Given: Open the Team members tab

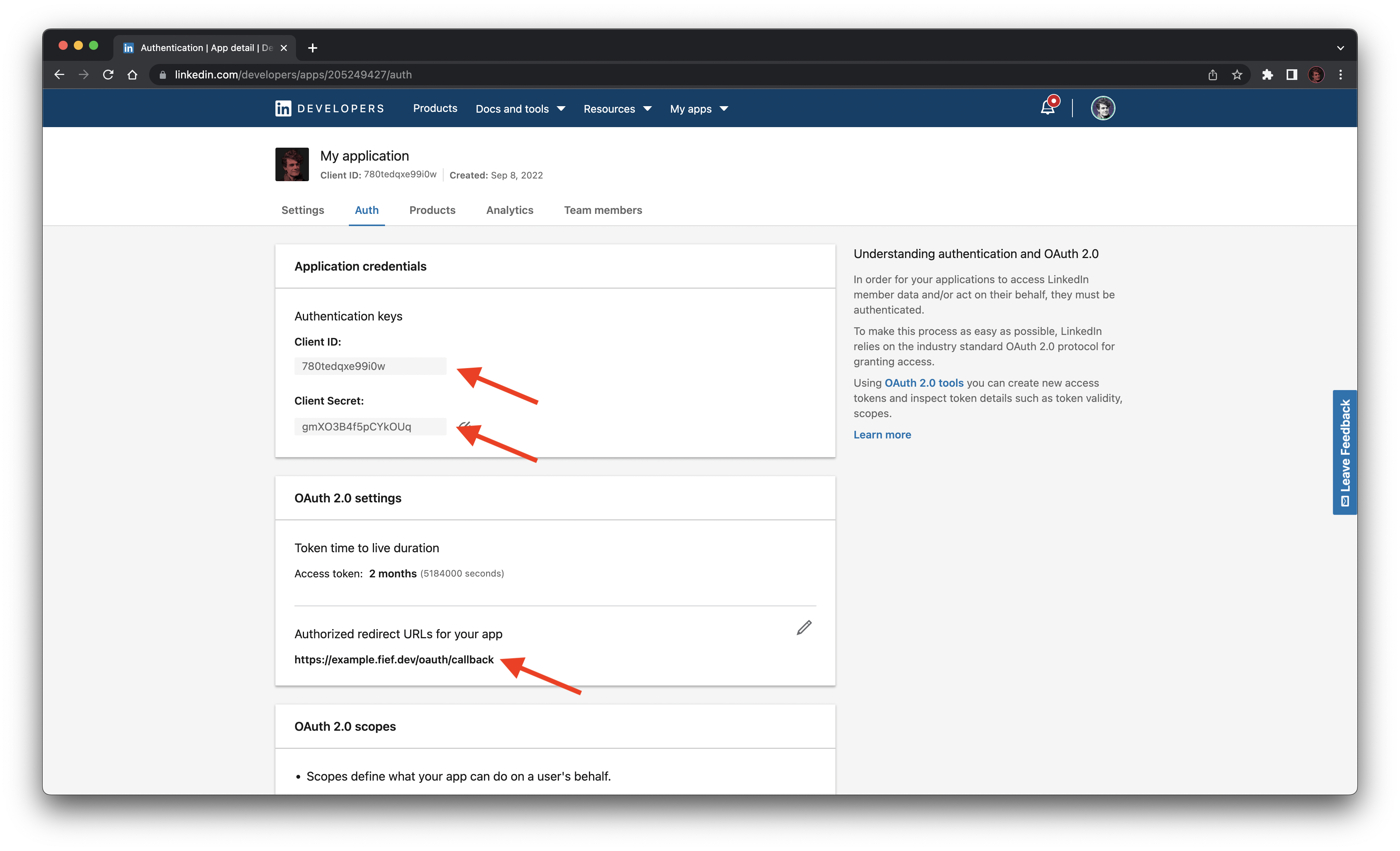Looking at the screenshot, I should (603, 210).
